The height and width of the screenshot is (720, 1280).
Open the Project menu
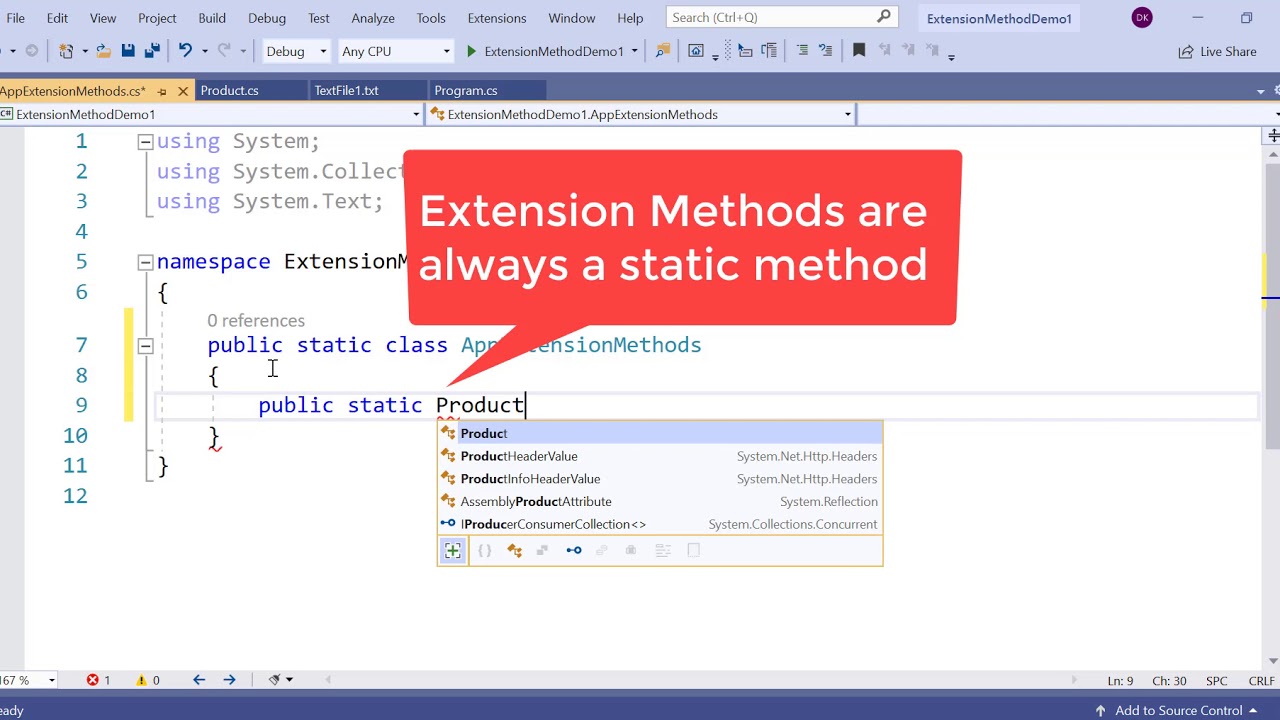tap(157, 18)
